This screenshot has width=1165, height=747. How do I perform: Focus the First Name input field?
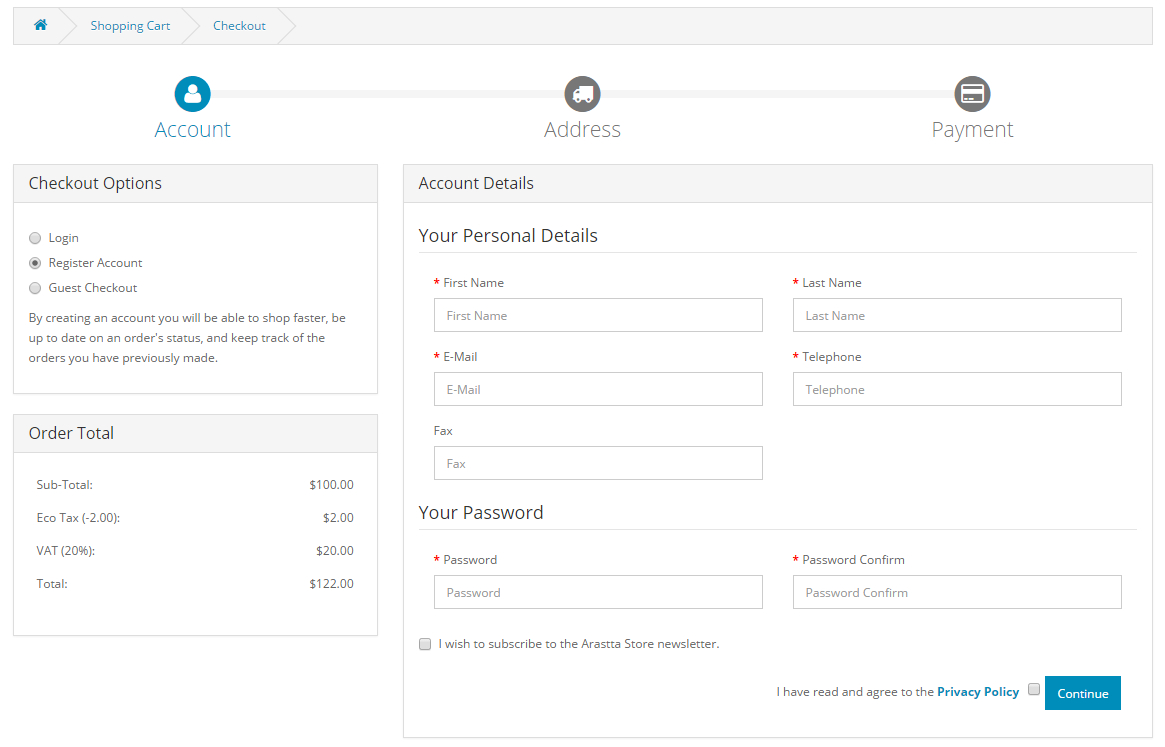pos(598,315)
